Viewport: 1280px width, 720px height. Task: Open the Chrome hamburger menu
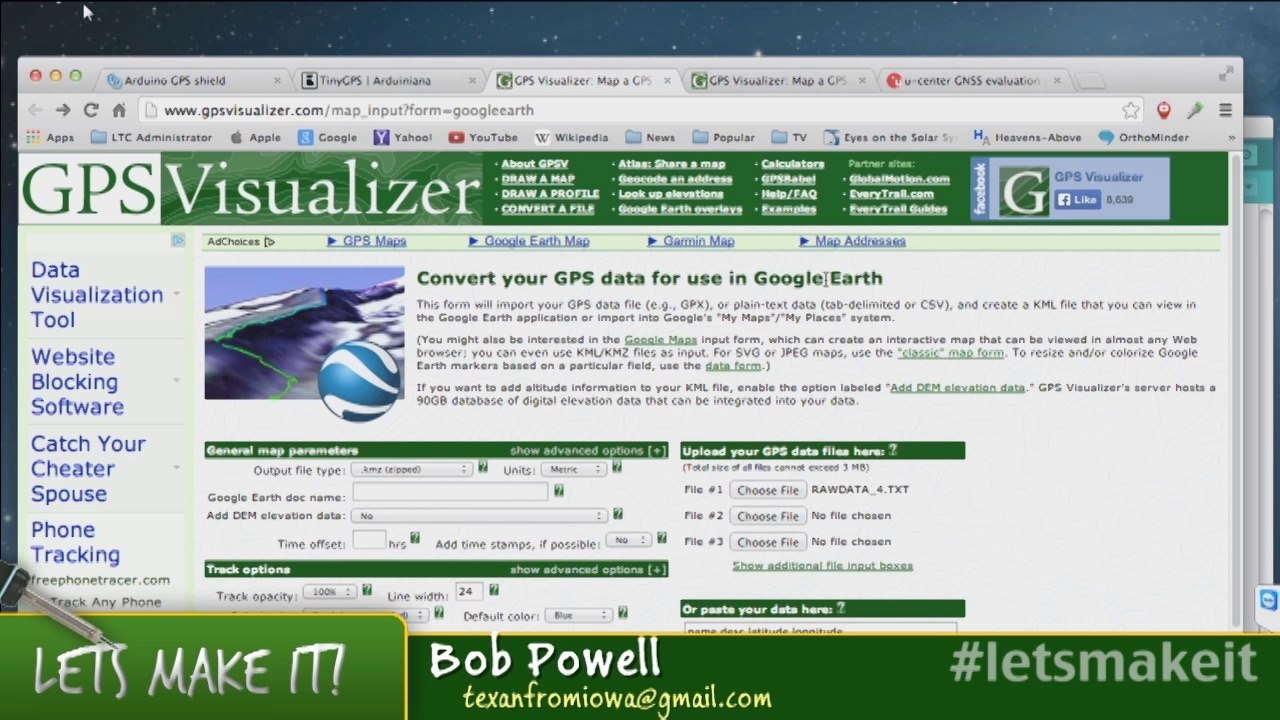(1225, 110)
